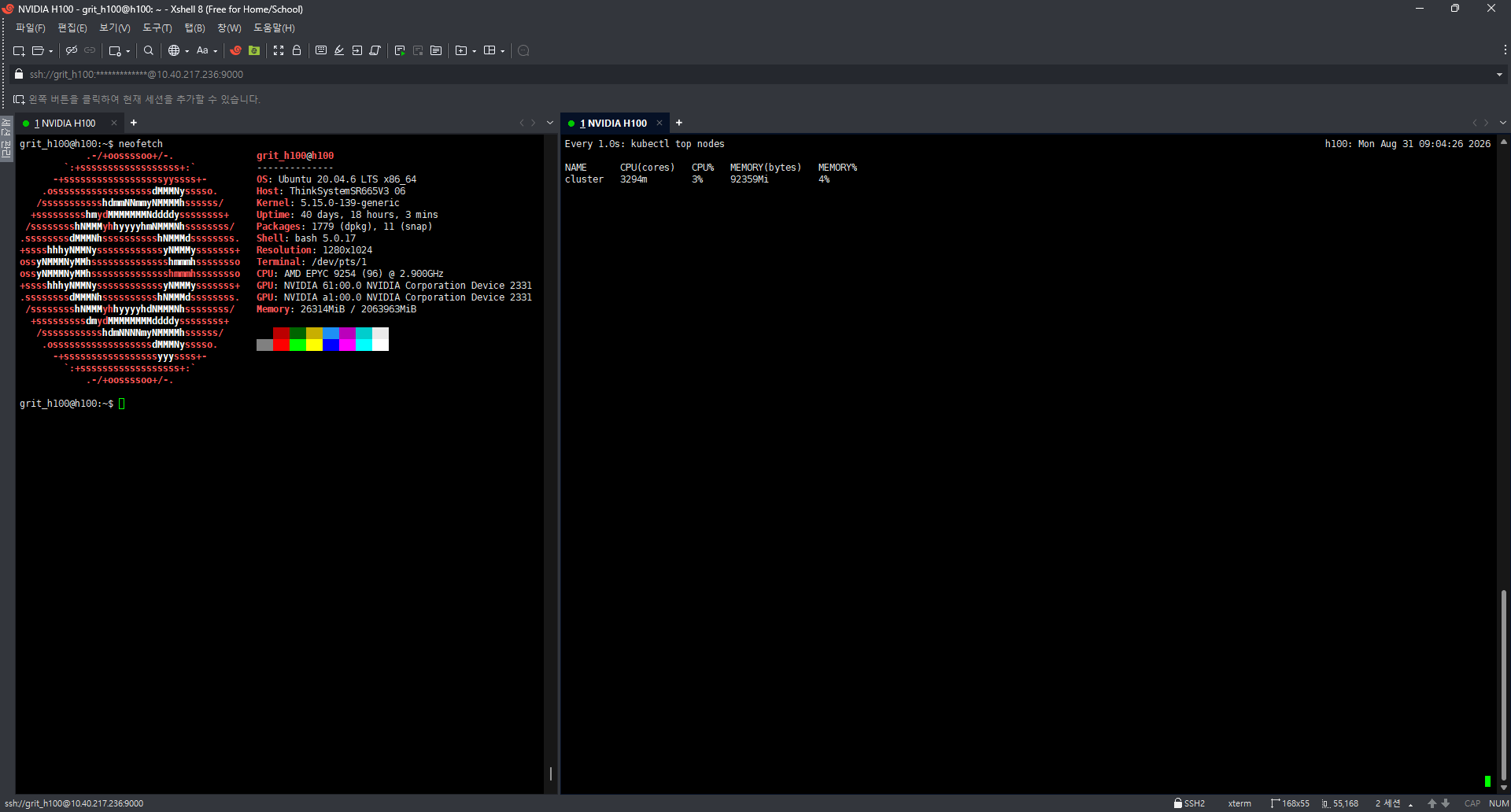Screen dimensions: 1511x812
Task: Click the right terminal scrollbar down arrow
Action: pos(1504,788)
